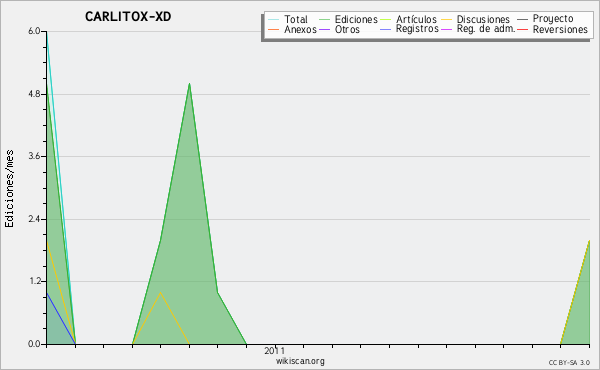Screen dimensions: 600x370
Task: Click the Reversiones legend entry
Action: point(560,29)
